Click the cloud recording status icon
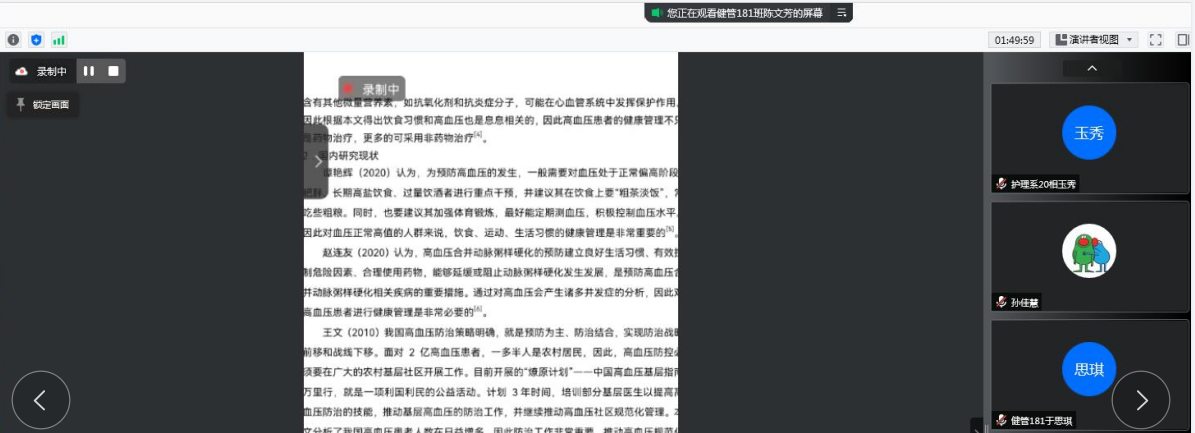This screenshot has height=433, width=1195. pyautogui.click(x=22, y=71)
